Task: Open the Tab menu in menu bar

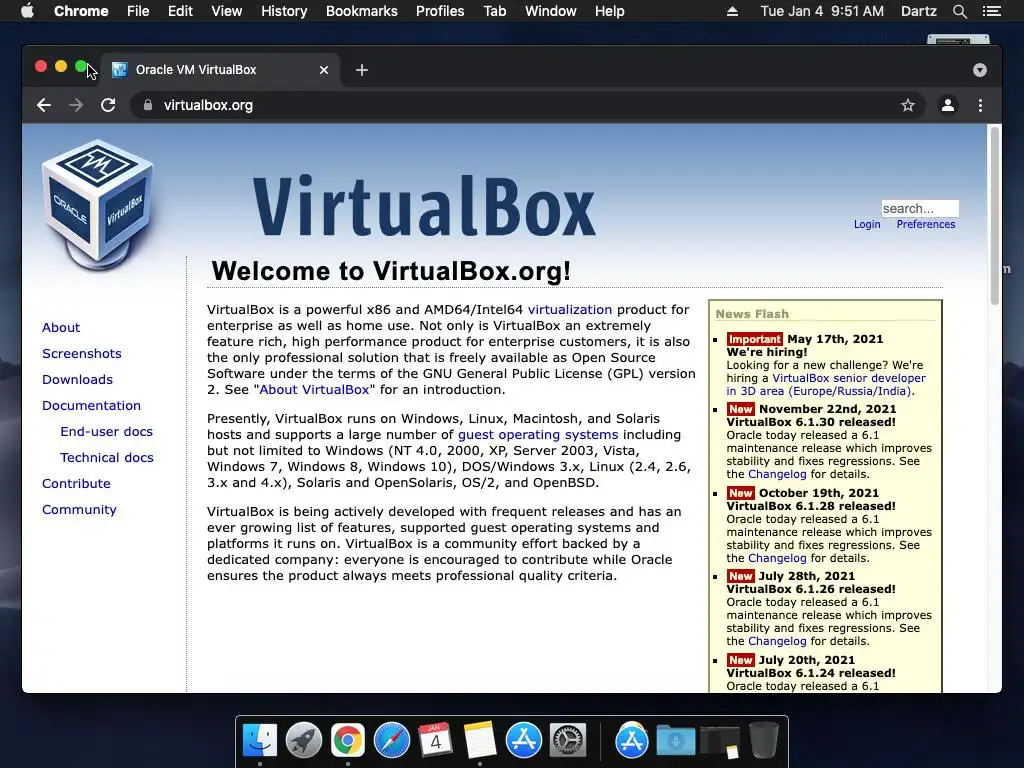Action: 494,11
